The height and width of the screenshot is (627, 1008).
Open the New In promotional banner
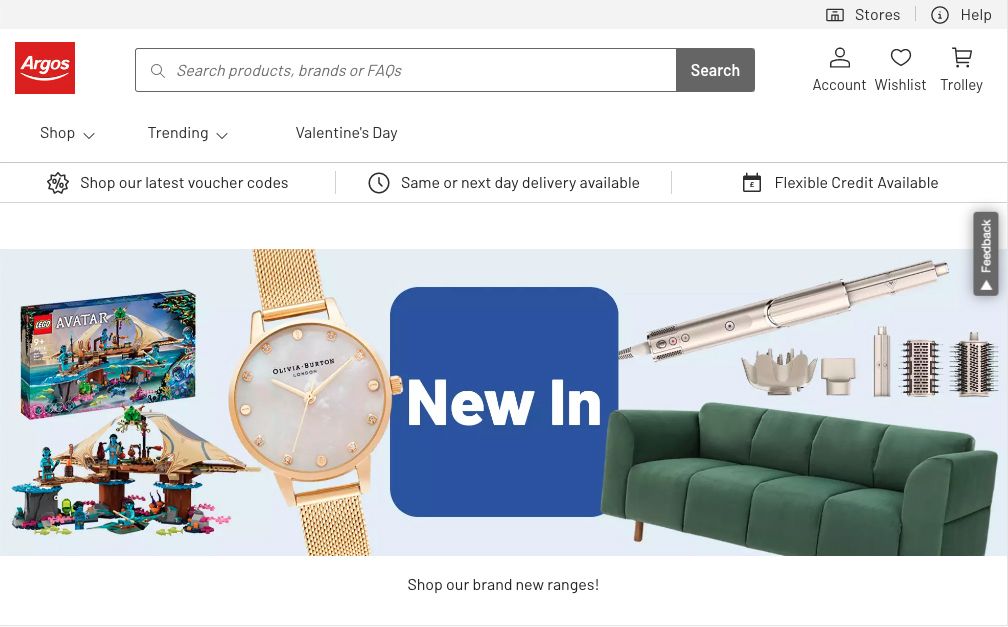[503, 402]
